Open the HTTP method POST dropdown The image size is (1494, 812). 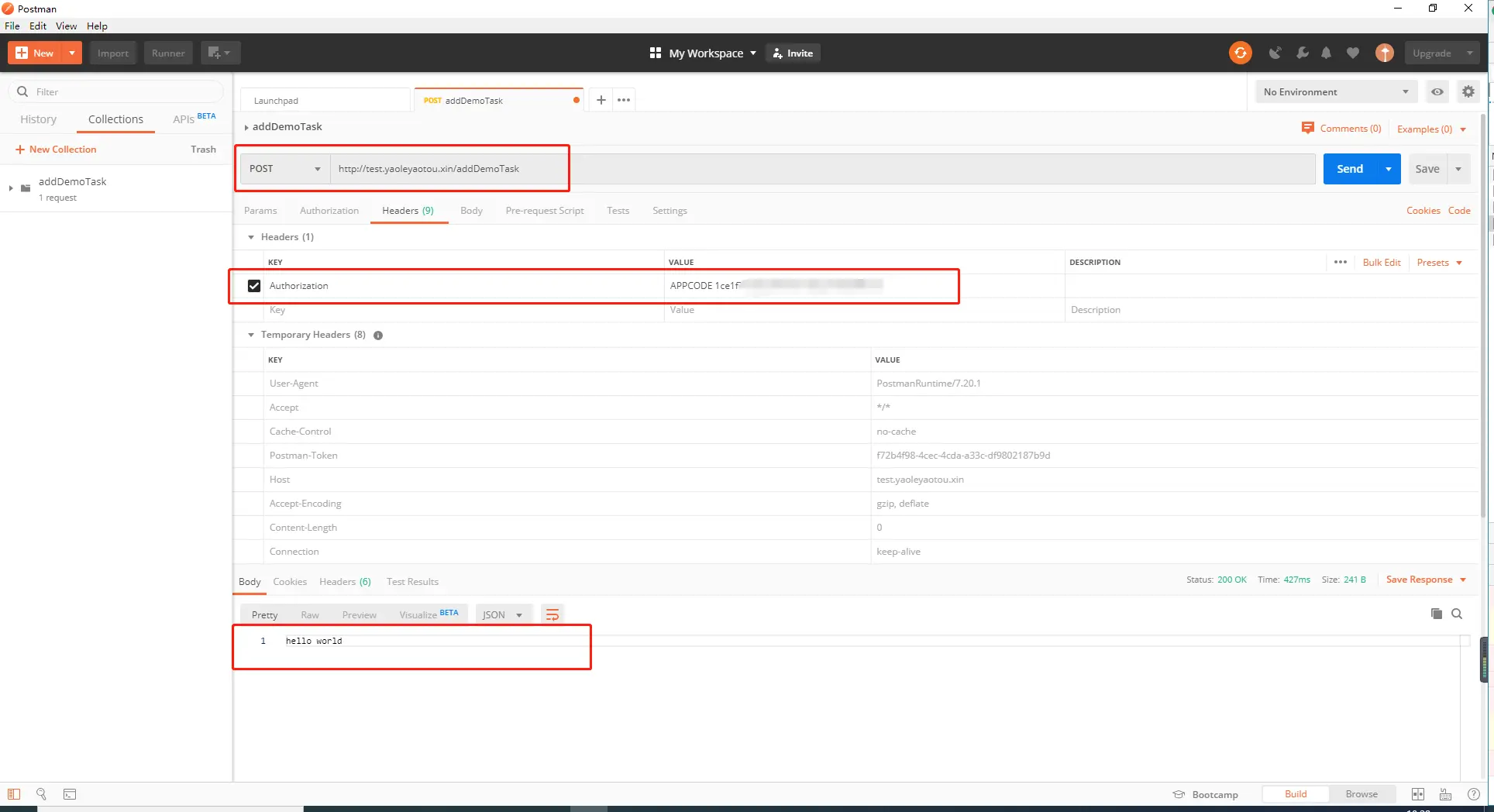pyautogui.click(x=285, y=169)
